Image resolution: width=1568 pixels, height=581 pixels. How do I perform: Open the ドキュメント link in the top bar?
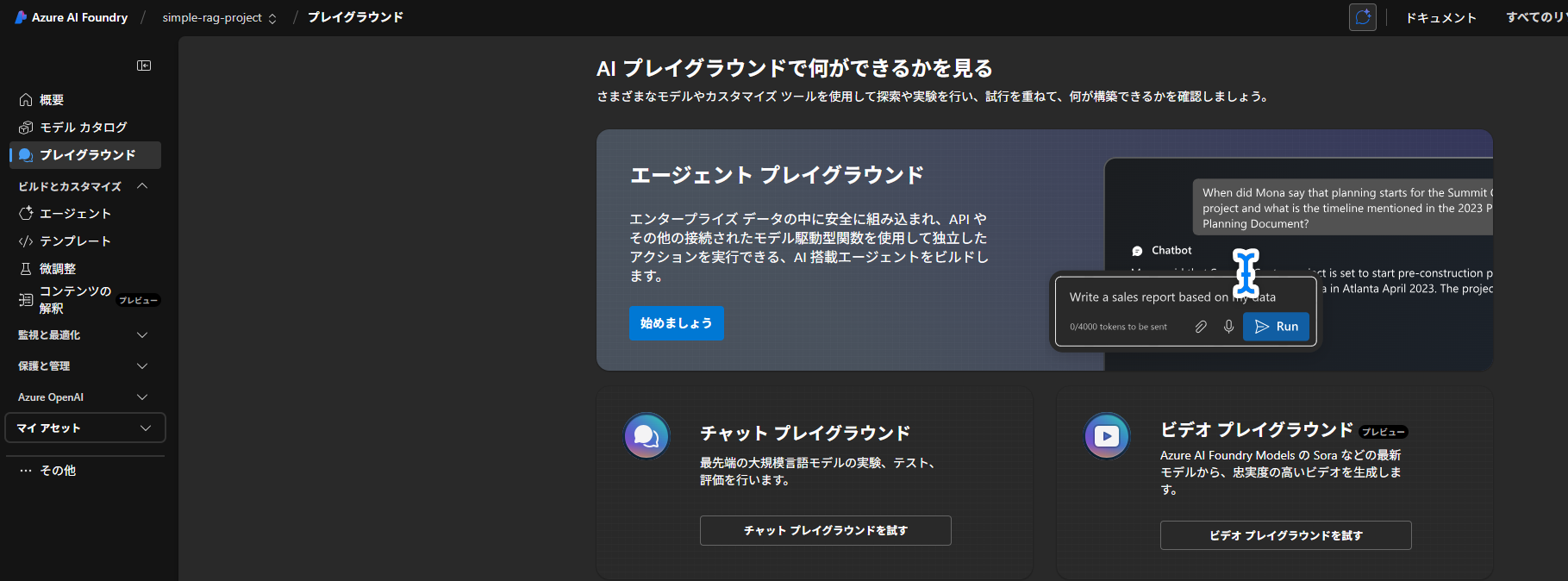[x=1441, y=17]
